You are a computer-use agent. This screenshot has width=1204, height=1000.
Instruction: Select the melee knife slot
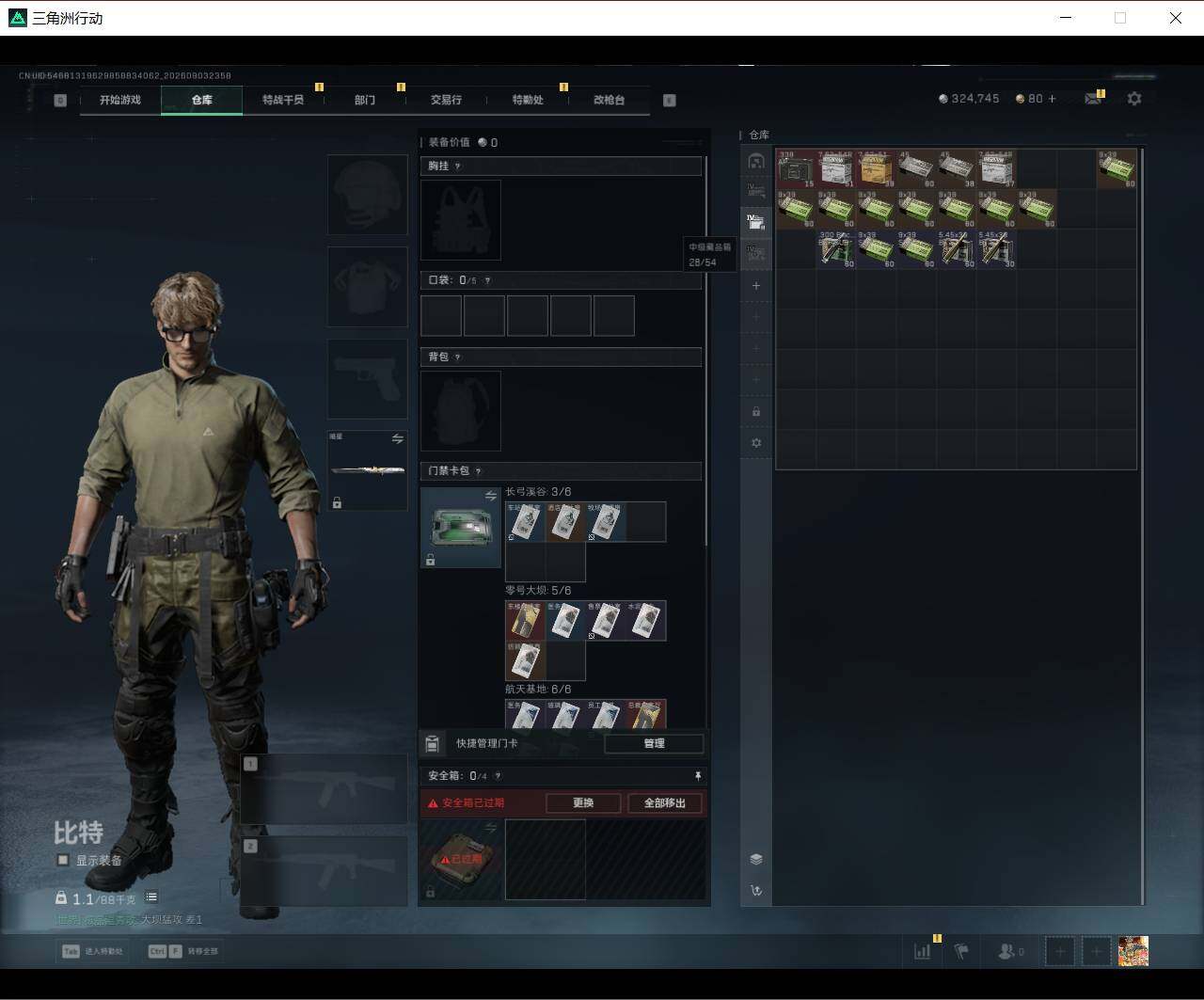pyautogui.click(x=367, y=470)
